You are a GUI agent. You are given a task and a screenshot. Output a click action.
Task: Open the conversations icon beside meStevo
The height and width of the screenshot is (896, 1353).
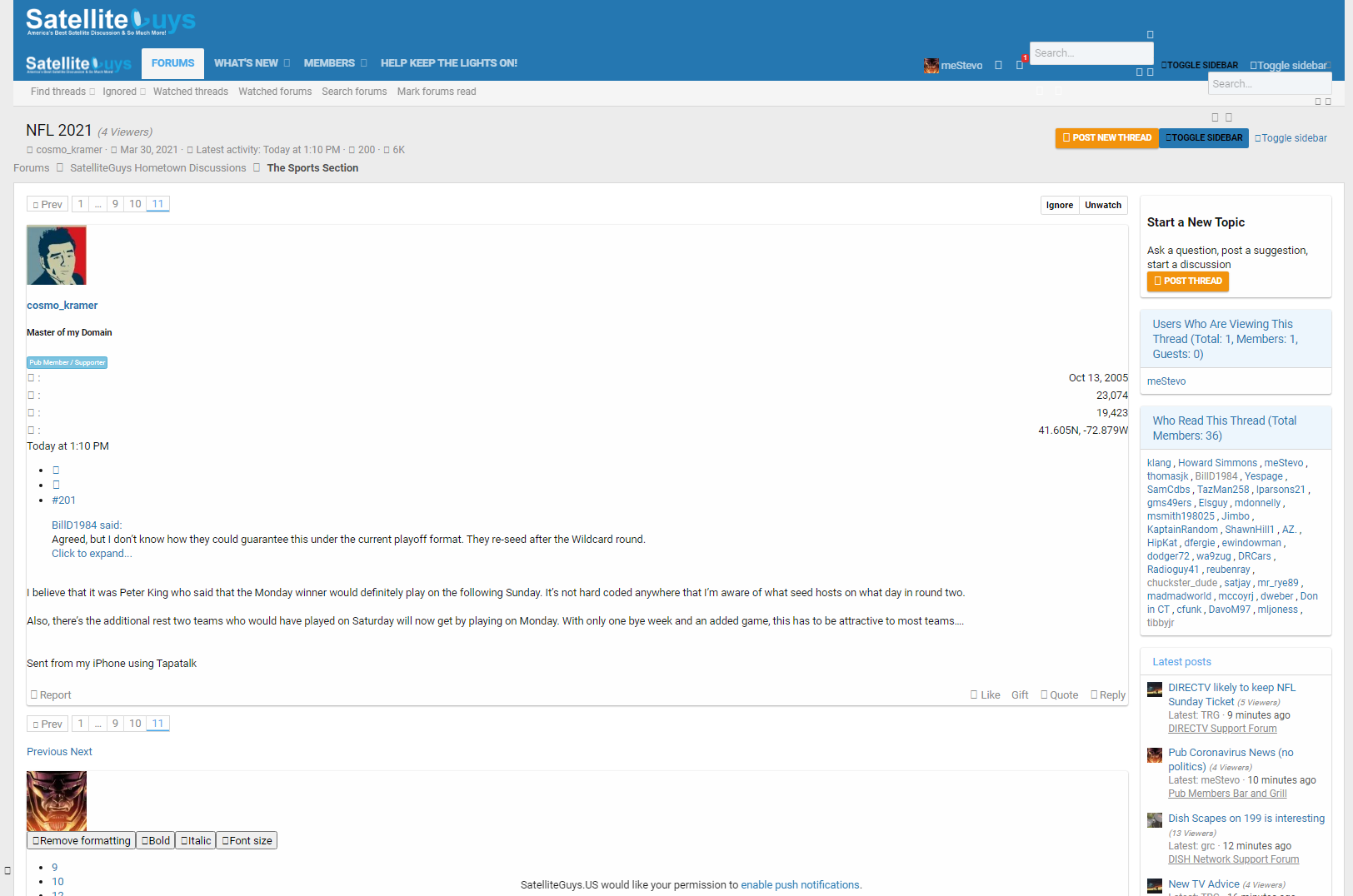point(998,65)
